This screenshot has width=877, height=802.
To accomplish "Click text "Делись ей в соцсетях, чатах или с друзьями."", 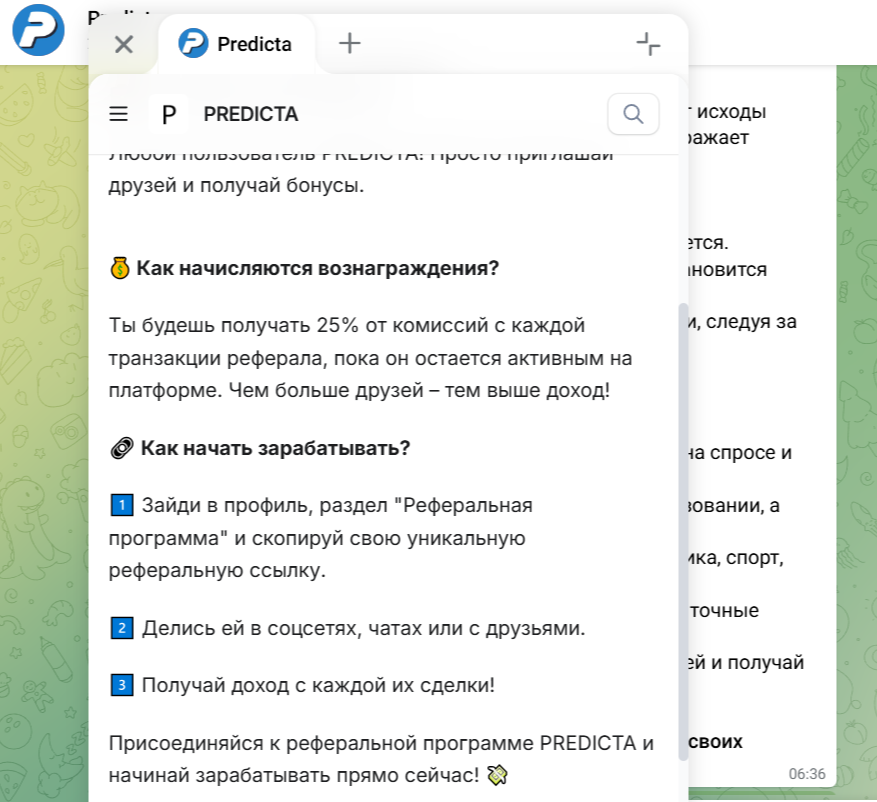I will click(x=364, y=628).
